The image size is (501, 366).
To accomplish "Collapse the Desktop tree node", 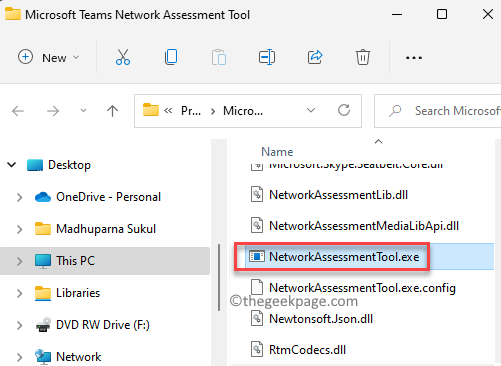I will pyautogui.click(x=12, y=165).
